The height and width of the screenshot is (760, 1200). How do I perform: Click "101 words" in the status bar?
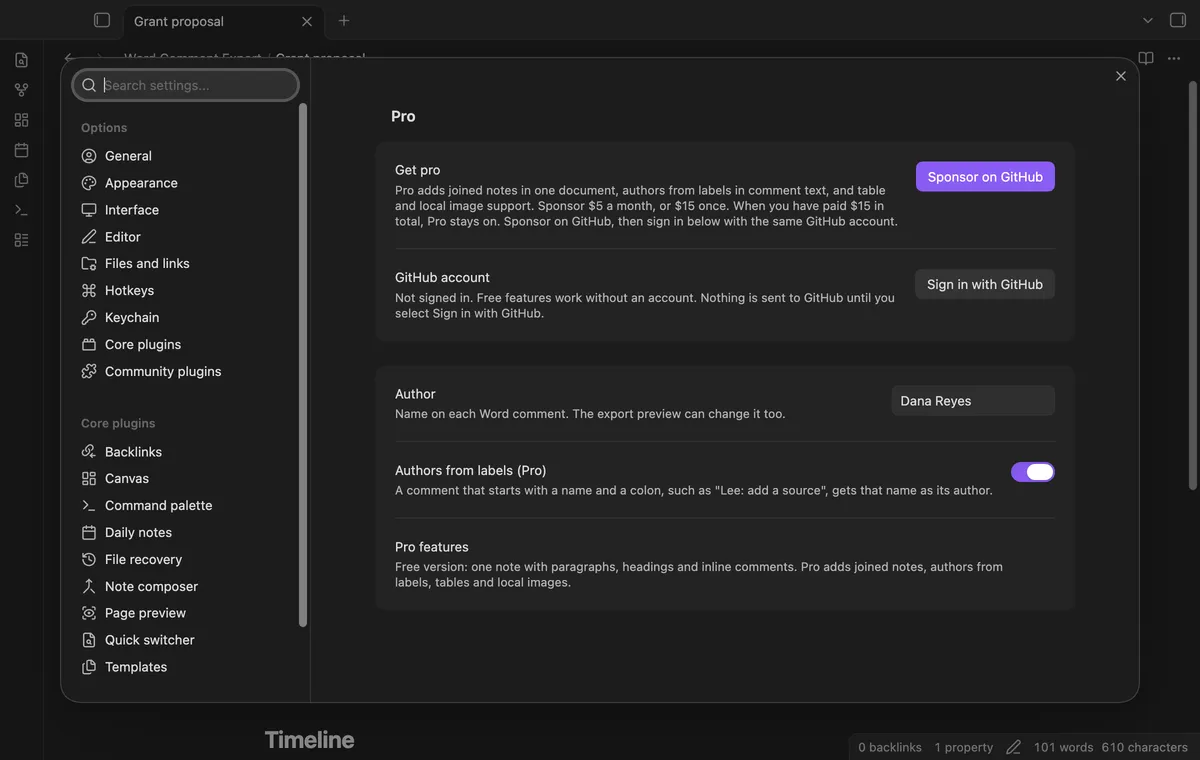click(x=1063, y=747)
